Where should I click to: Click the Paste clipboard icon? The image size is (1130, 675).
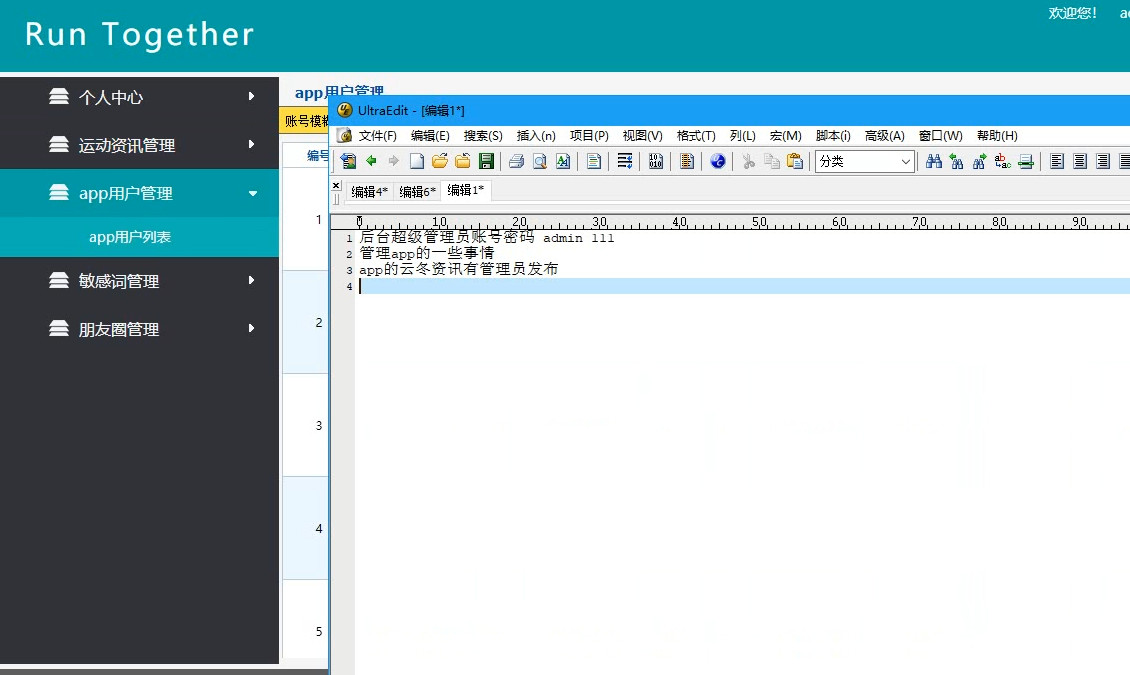click(x=795, y=161)
